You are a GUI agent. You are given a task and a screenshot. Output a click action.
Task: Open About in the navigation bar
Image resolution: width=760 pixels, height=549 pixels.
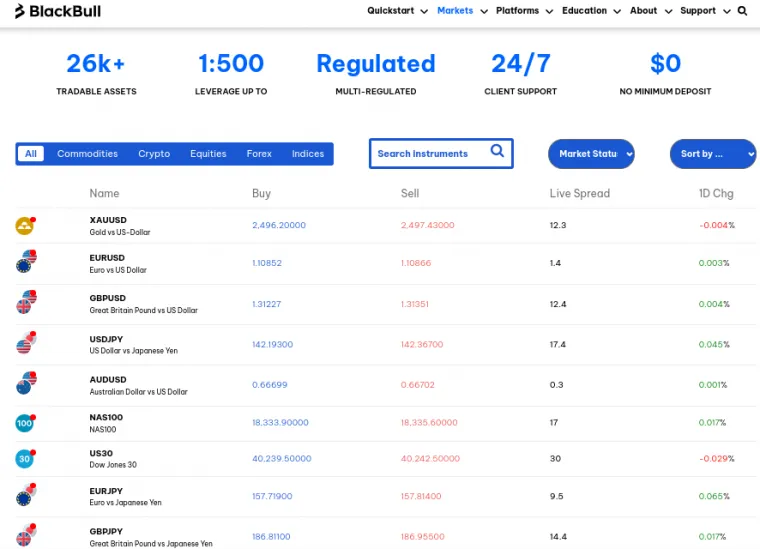pos(643,11)
